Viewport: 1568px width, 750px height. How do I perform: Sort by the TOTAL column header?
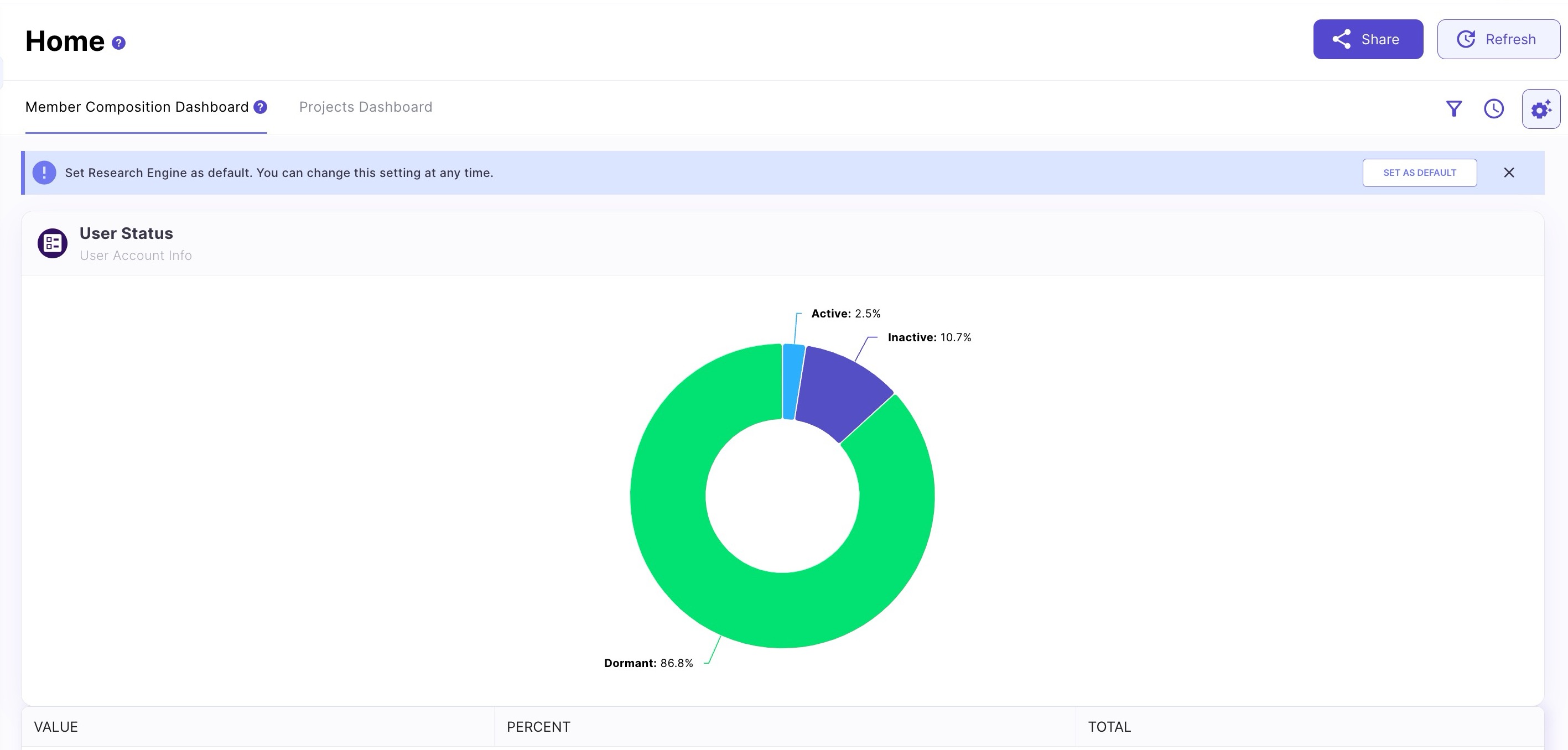pyautogui.click(x=1109, y=727)
